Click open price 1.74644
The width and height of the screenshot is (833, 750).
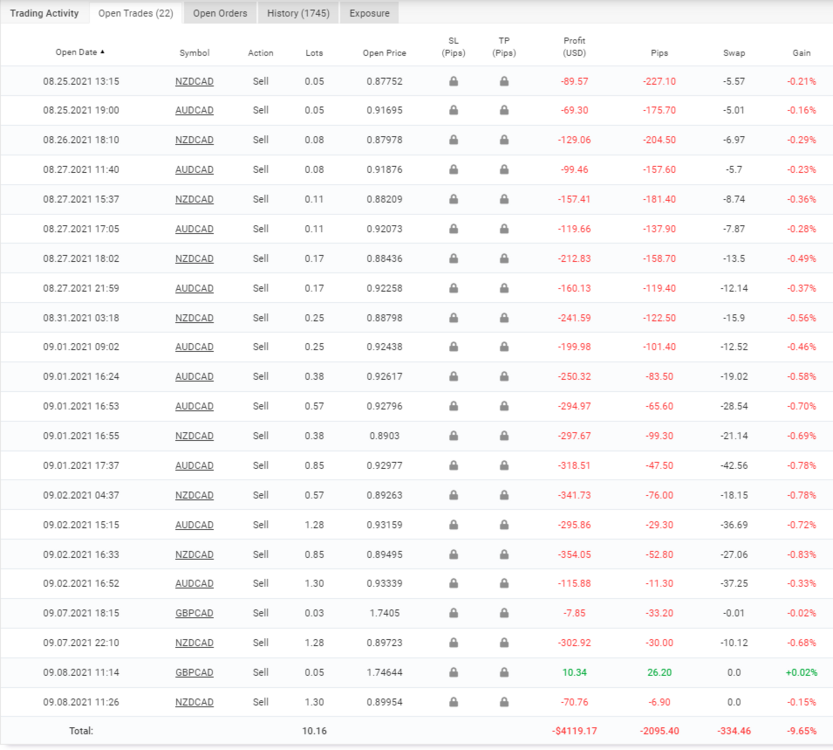(x=384, y=672)
